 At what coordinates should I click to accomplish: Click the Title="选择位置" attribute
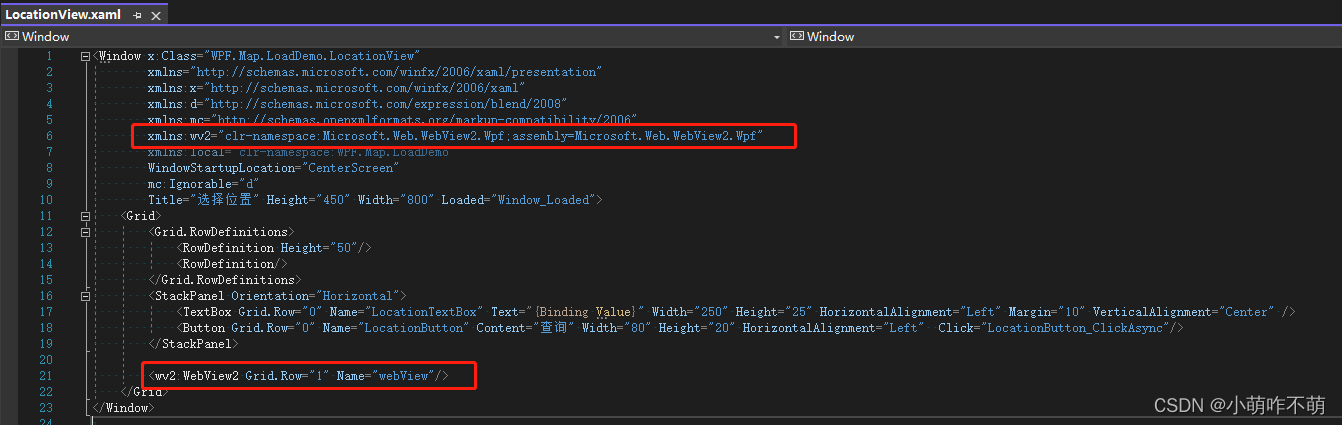click(x=203, y=200)
